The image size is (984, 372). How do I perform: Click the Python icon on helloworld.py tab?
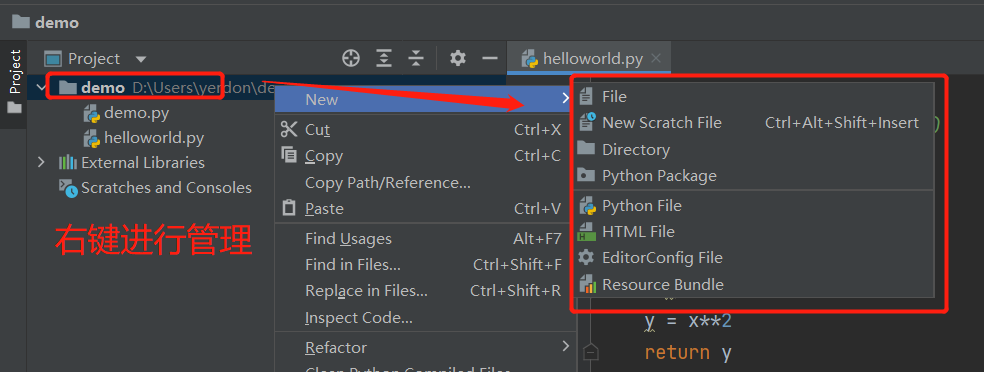[x=530, y=58]
